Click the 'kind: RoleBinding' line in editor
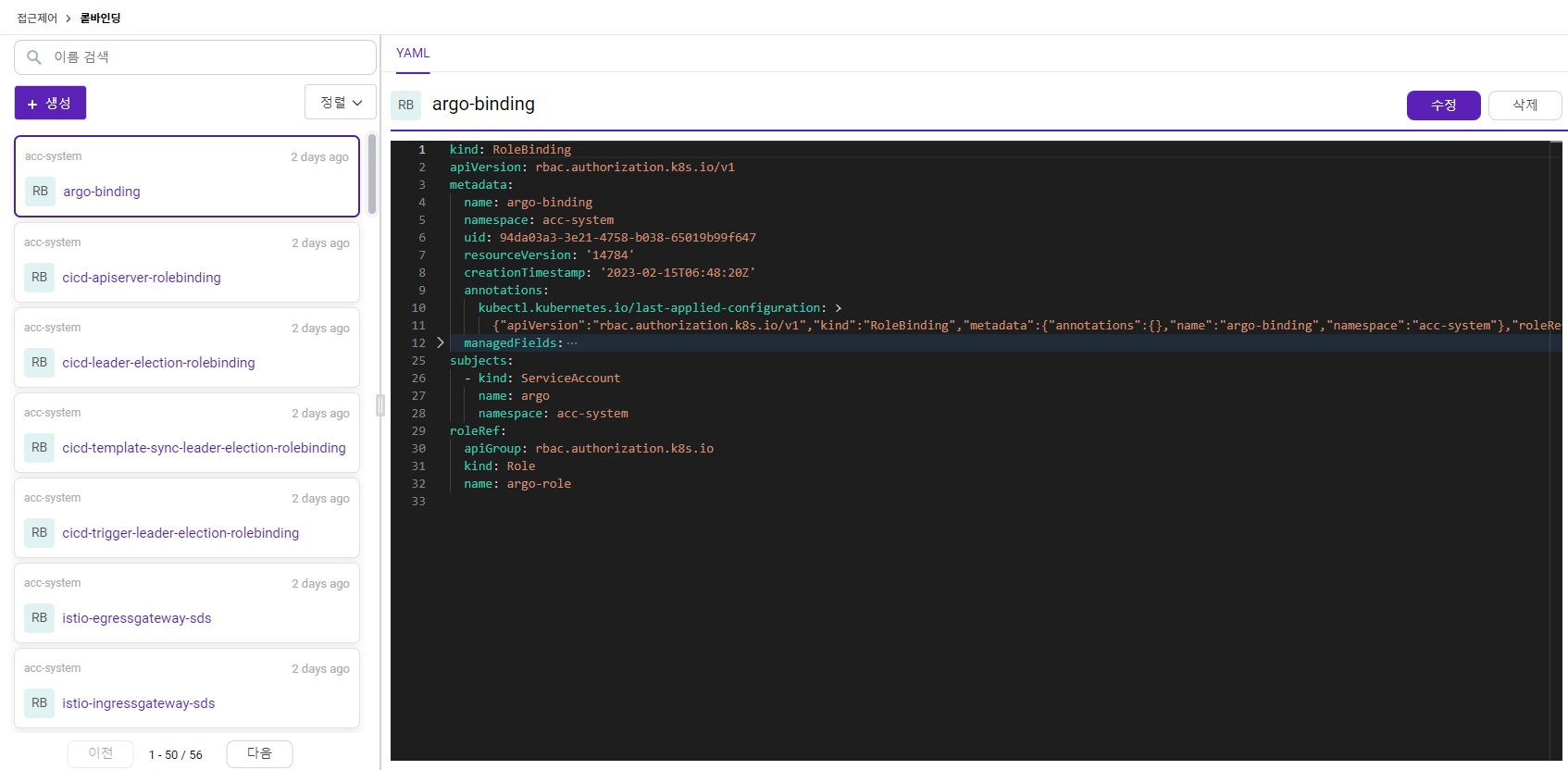The height and width of the screenshot is (770, 1568). coord(510,149)
